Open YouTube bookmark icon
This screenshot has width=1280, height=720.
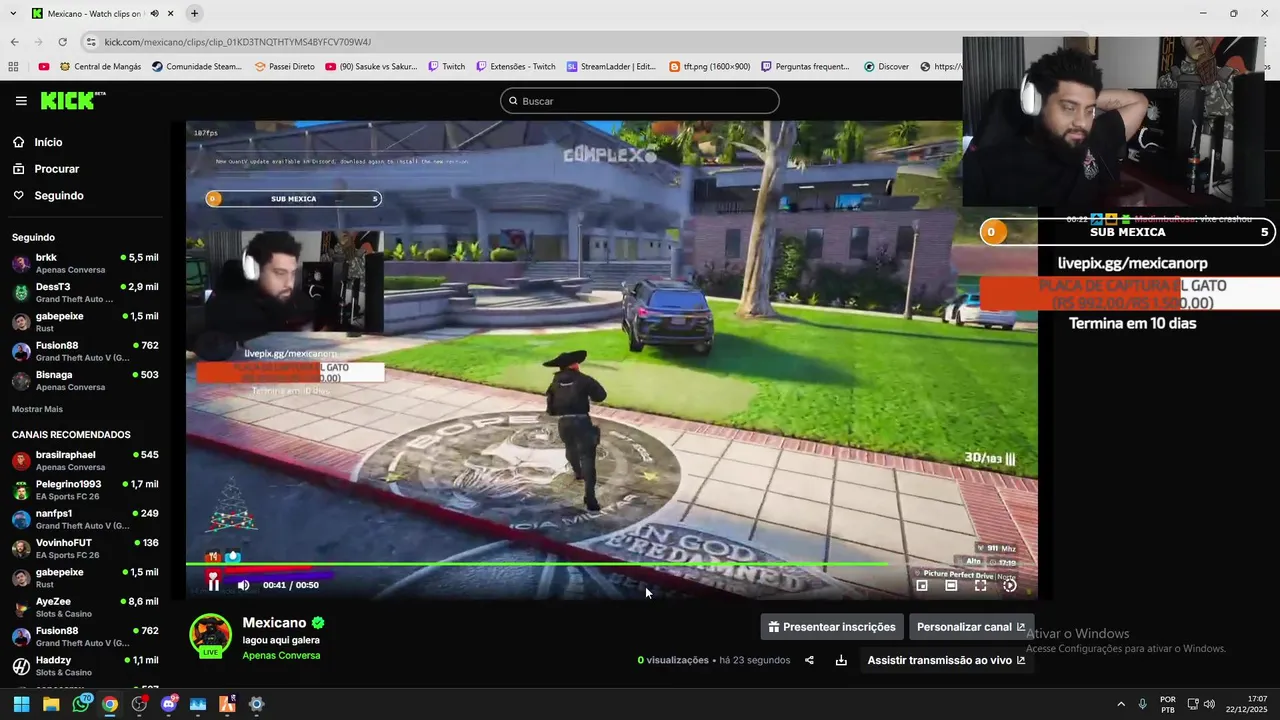[x=44, y=67]
